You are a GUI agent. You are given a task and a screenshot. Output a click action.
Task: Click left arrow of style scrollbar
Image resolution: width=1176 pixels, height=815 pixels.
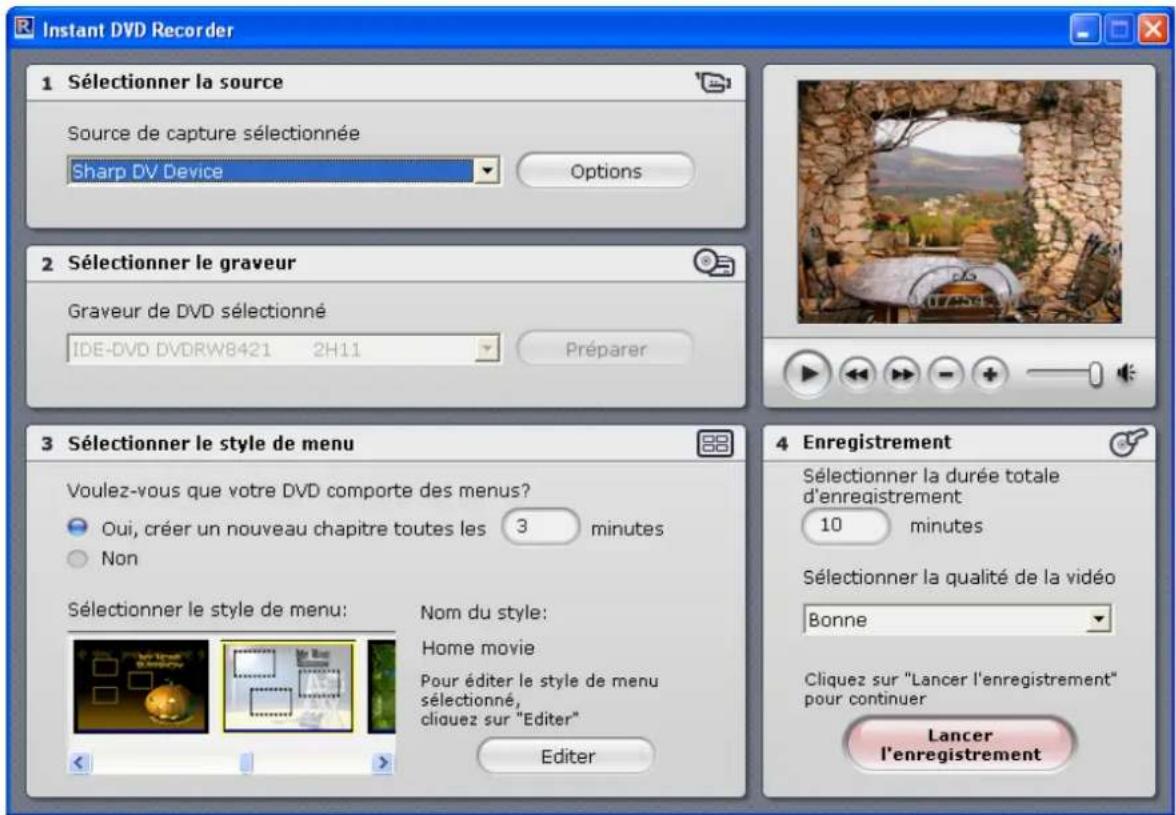[x=80, y=763]
